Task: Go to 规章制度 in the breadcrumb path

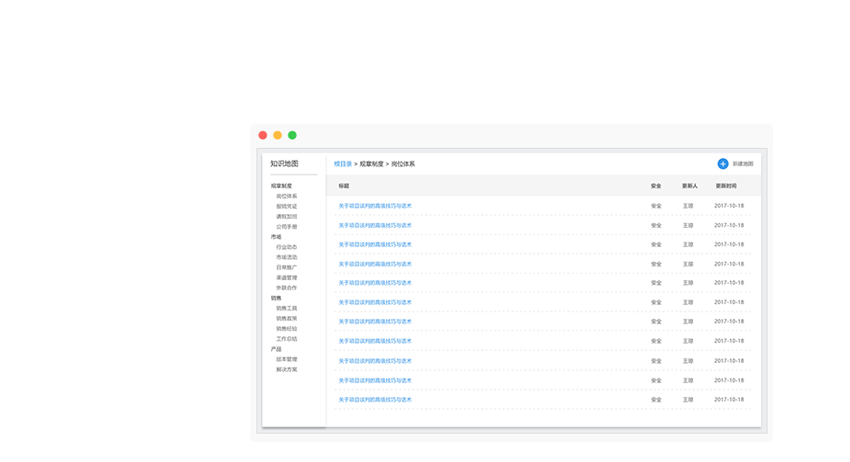Action: pos(371,164)
